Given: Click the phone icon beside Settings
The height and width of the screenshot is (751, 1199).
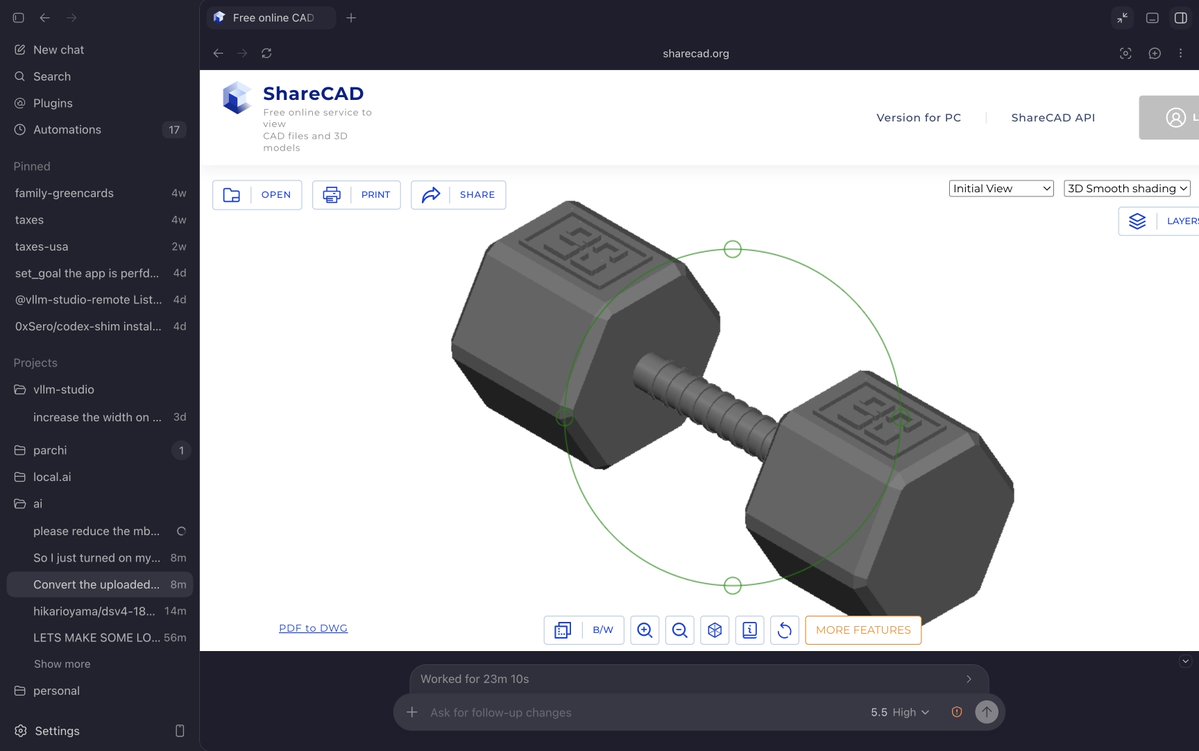Looking at the screenshot, I should [180, 731].
